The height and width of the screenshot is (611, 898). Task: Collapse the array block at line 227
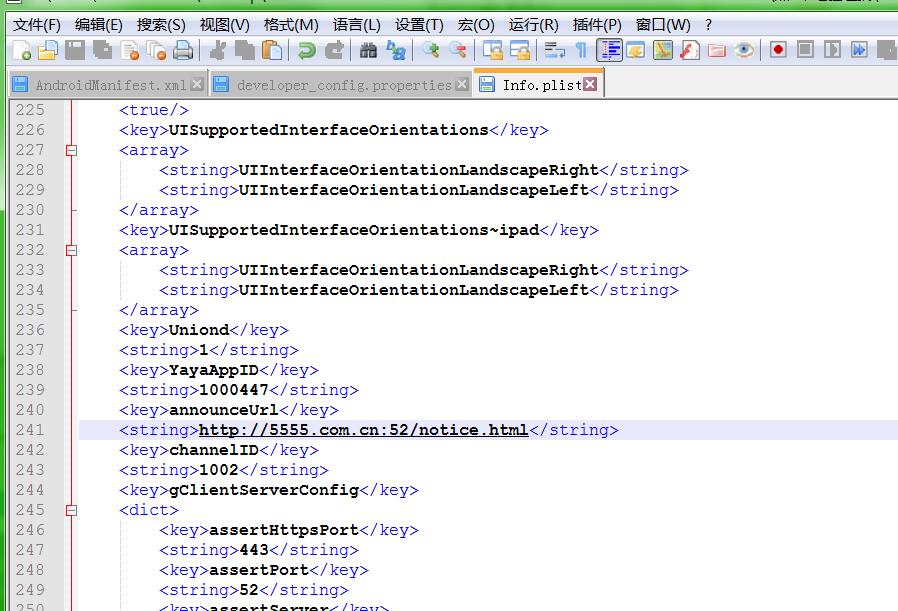71,150
